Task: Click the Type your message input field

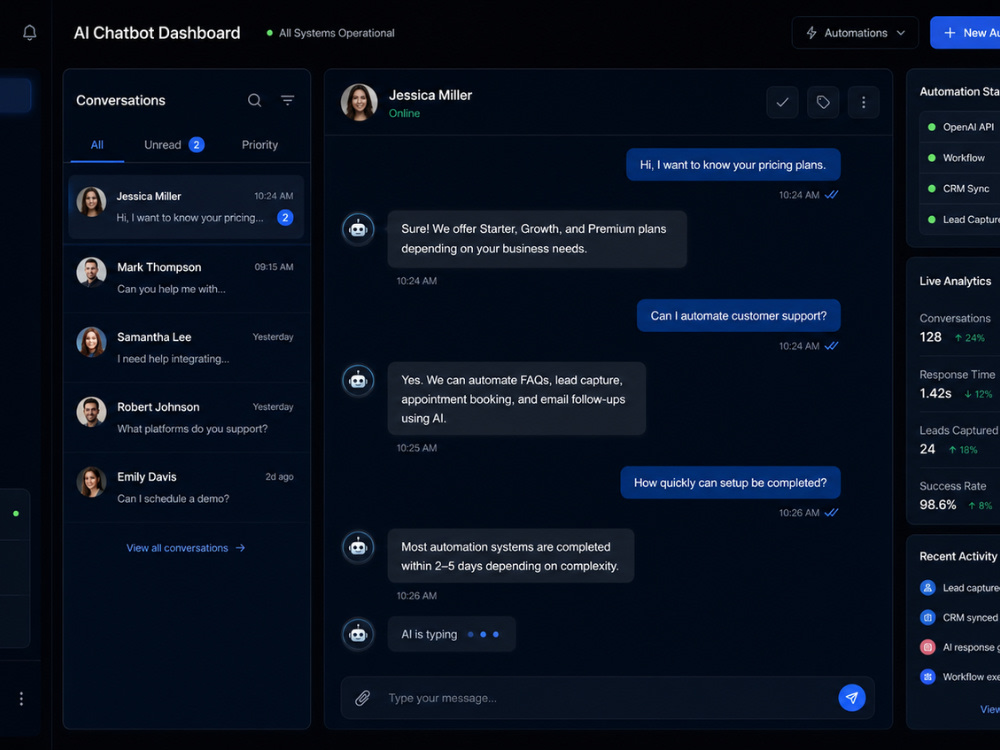Action: click(607, 698)
